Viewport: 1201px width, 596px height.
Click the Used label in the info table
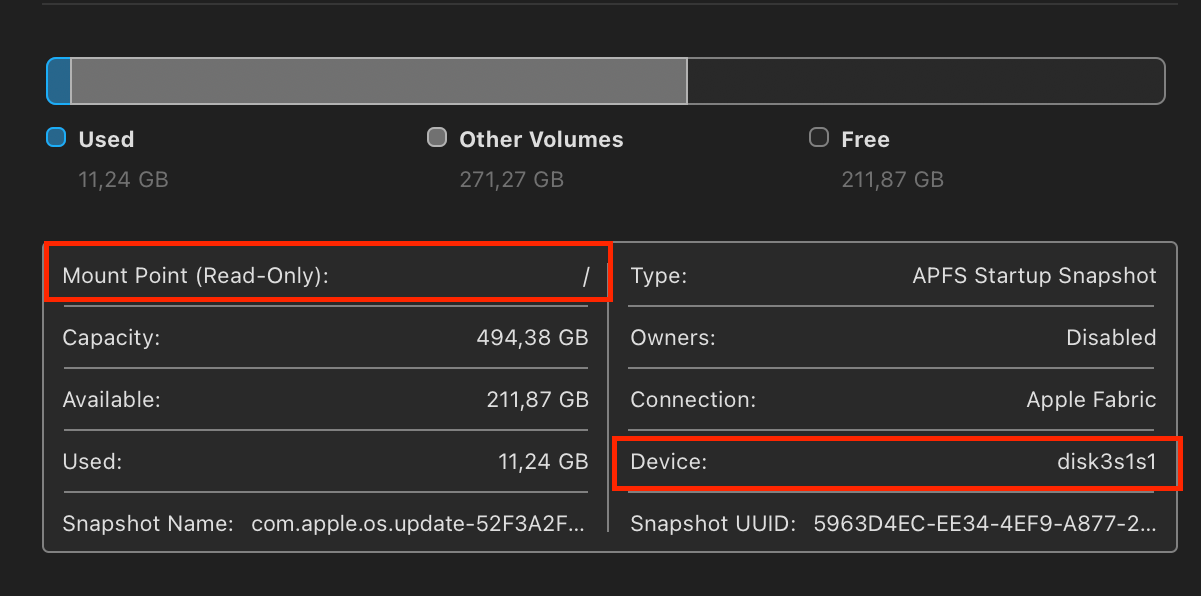pyautogui.click(x=92, y=462)
